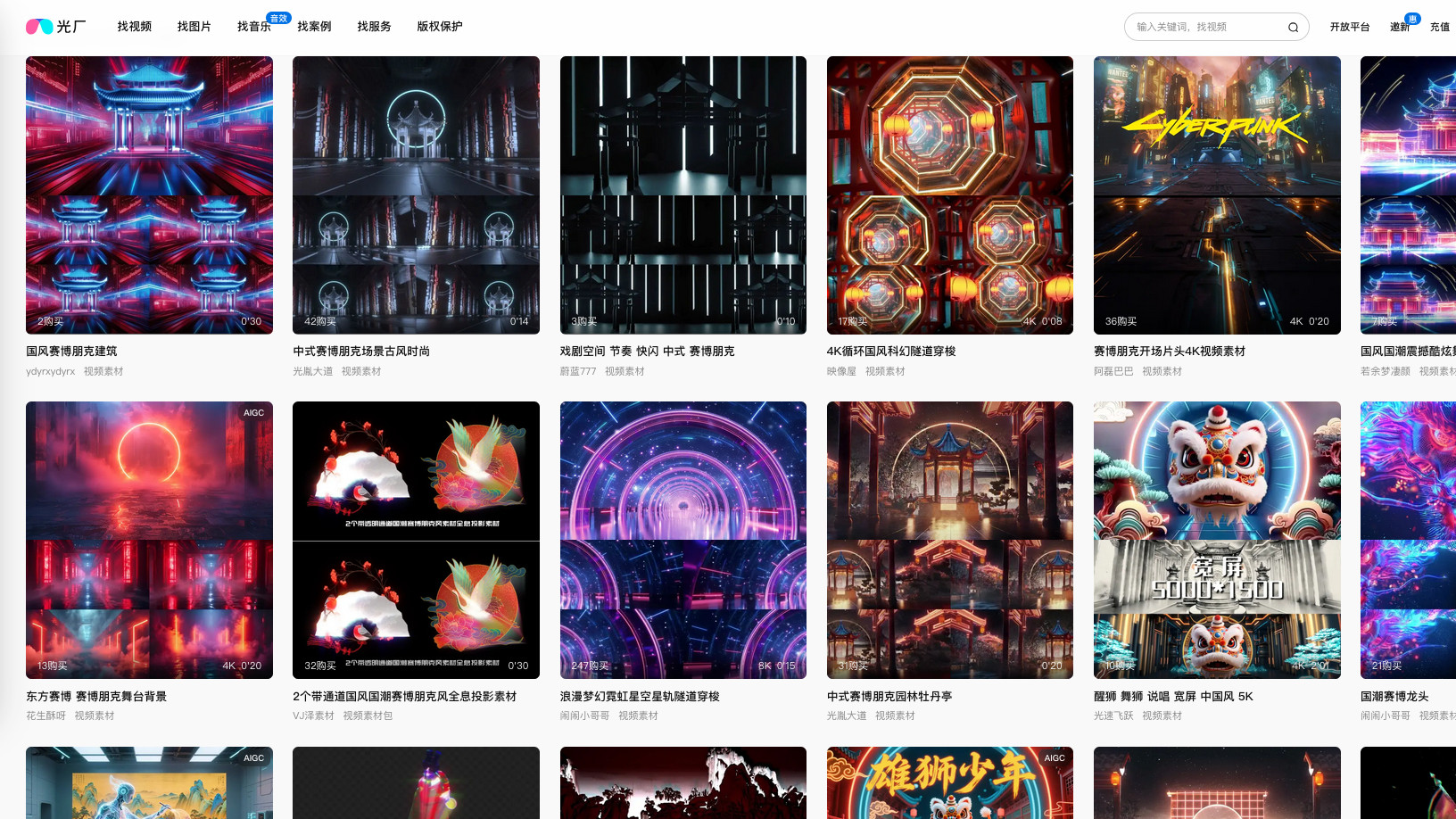The width and height of the screenshot is (1456, 819).
Task: Click the 邀新 link
Action: [1400, 27]
